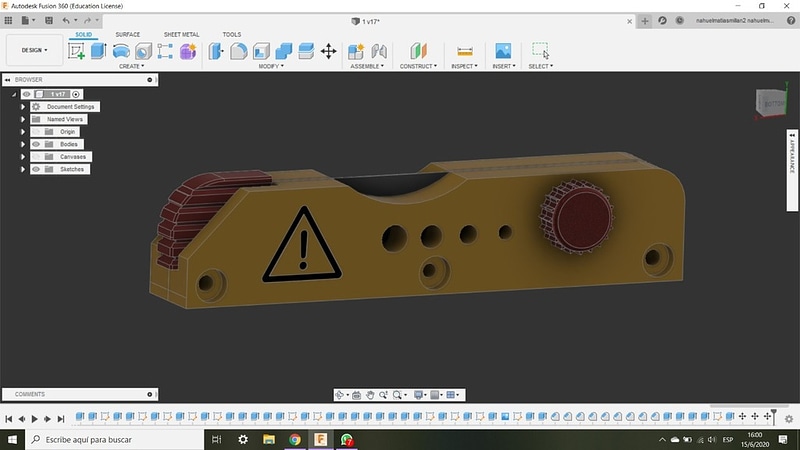Open the INSPECT dropdown menu
The width and height of the screenshot is (800, 450).
click(x=464, y=66)
